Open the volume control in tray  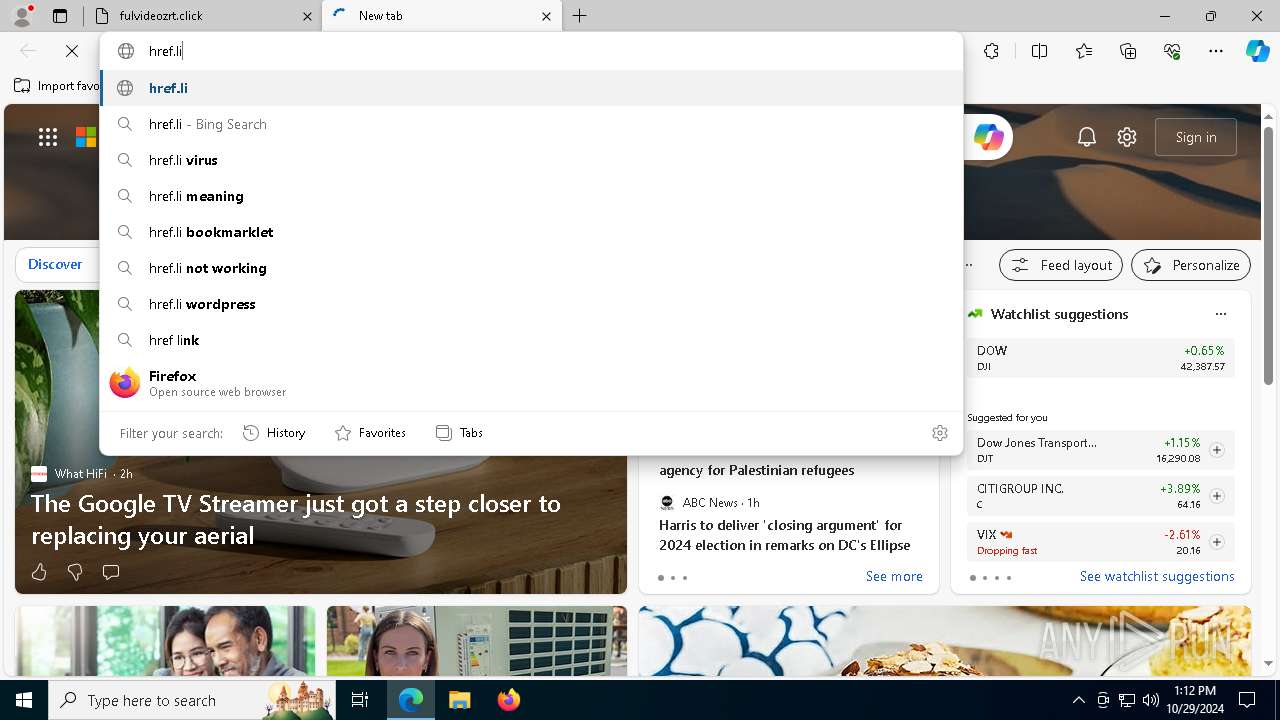[x=1151, y=700]
